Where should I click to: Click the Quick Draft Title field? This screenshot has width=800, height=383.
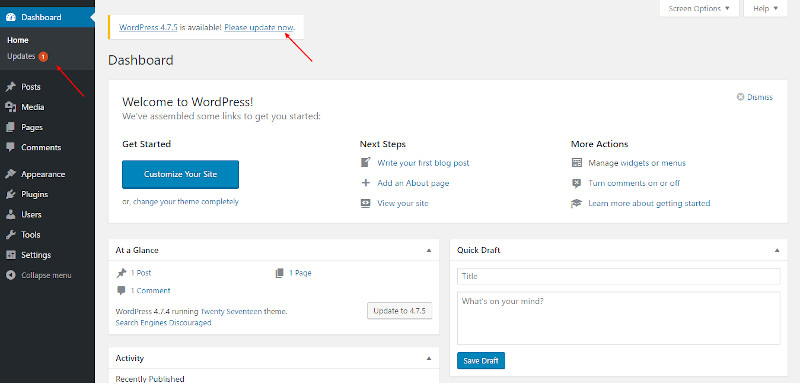click(x=619, y=276)
